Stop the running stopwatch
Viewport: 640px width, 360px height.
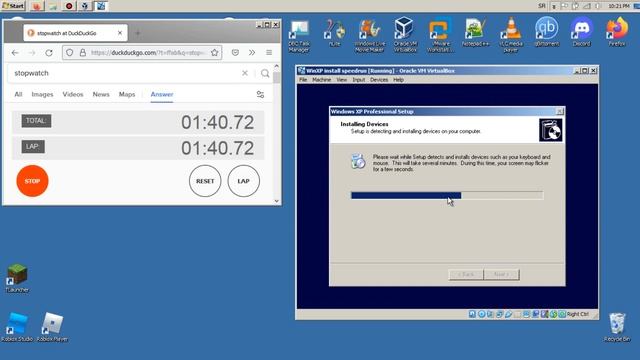(32, 181)
